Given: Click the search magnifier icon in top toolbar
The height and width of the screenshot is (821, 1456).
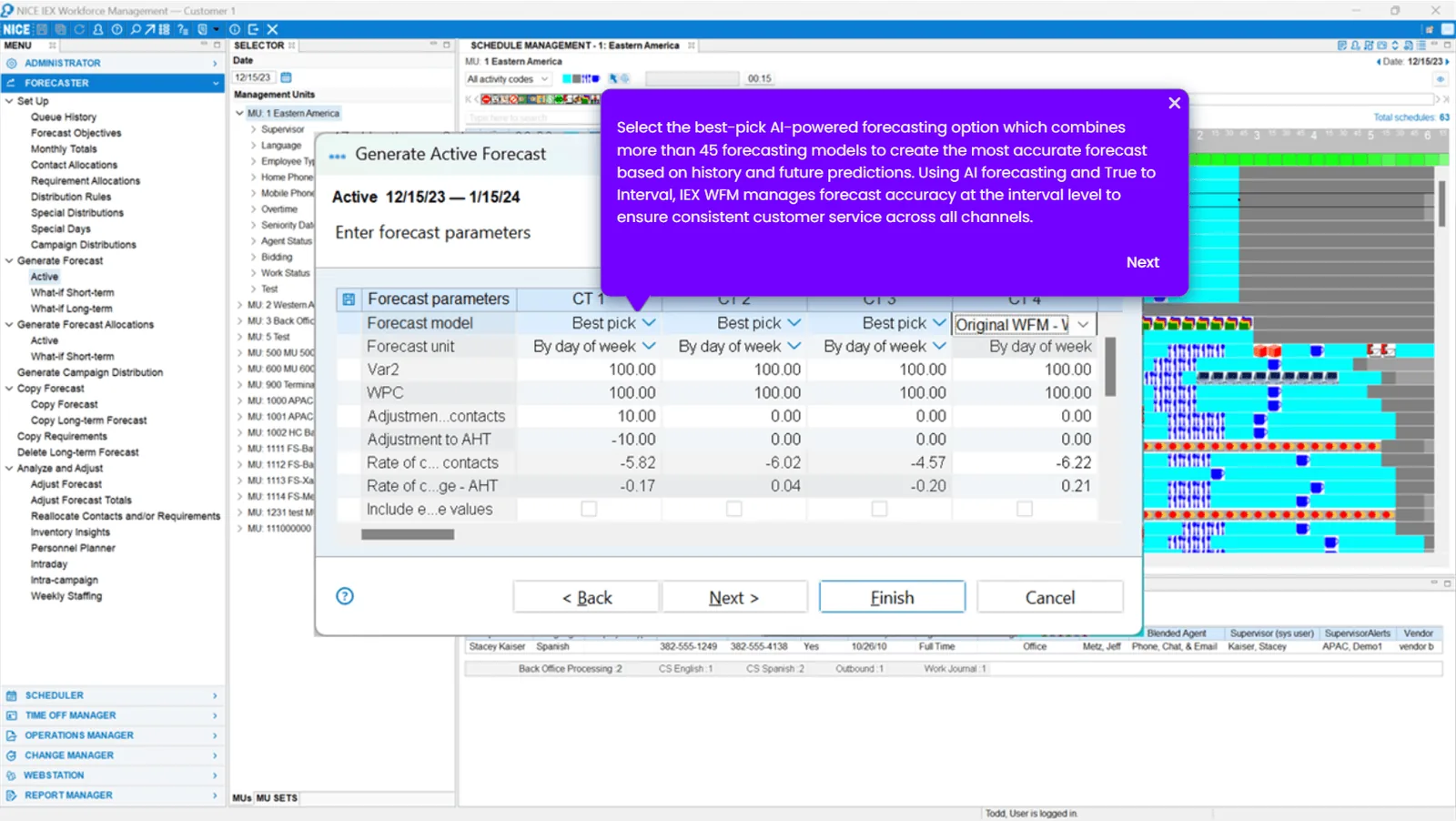Looking at the screenshot, I should pos(136,29).
